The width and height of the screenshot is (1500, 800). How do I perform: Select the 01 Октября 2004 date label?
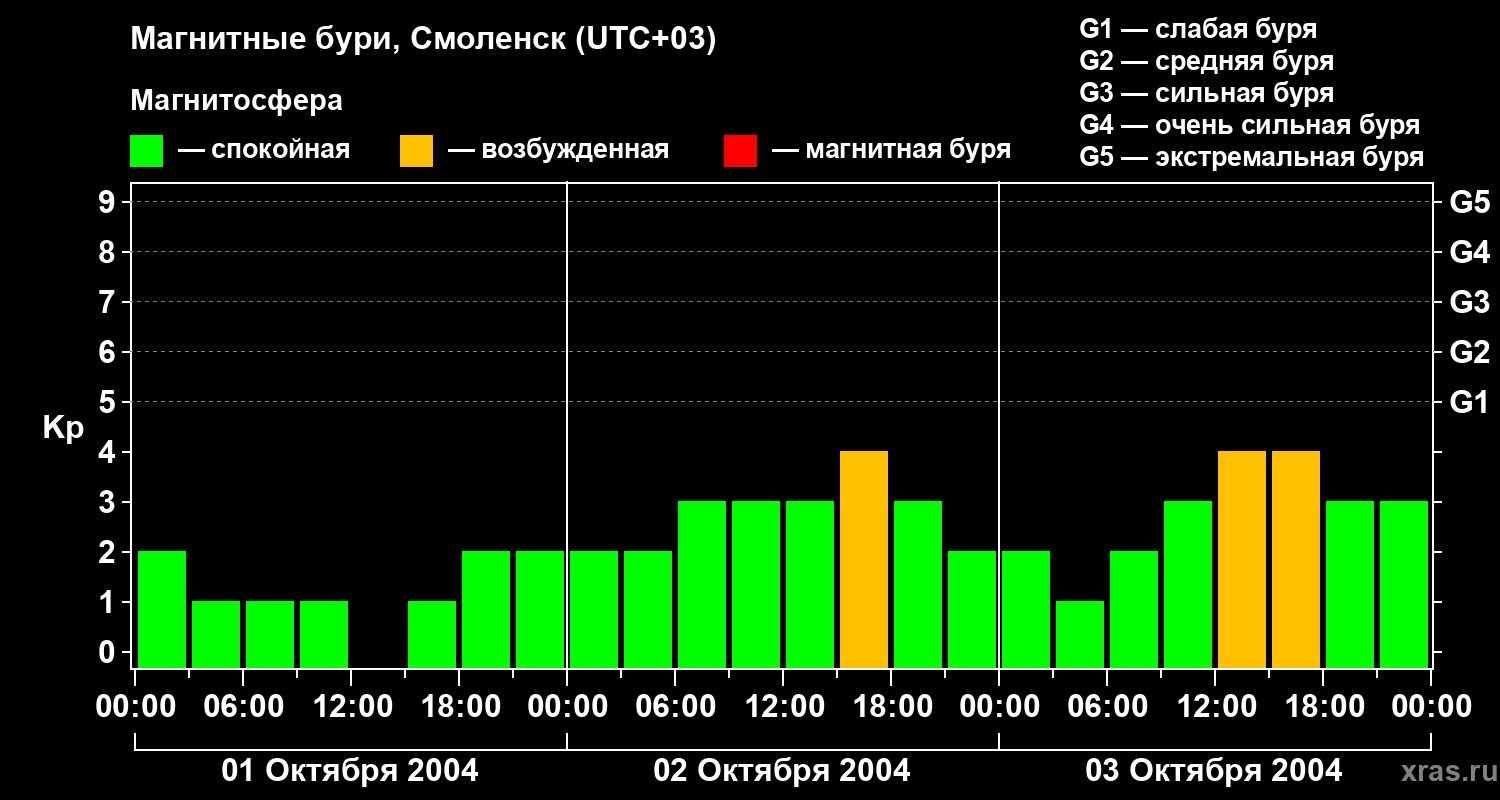click(350, 771)
